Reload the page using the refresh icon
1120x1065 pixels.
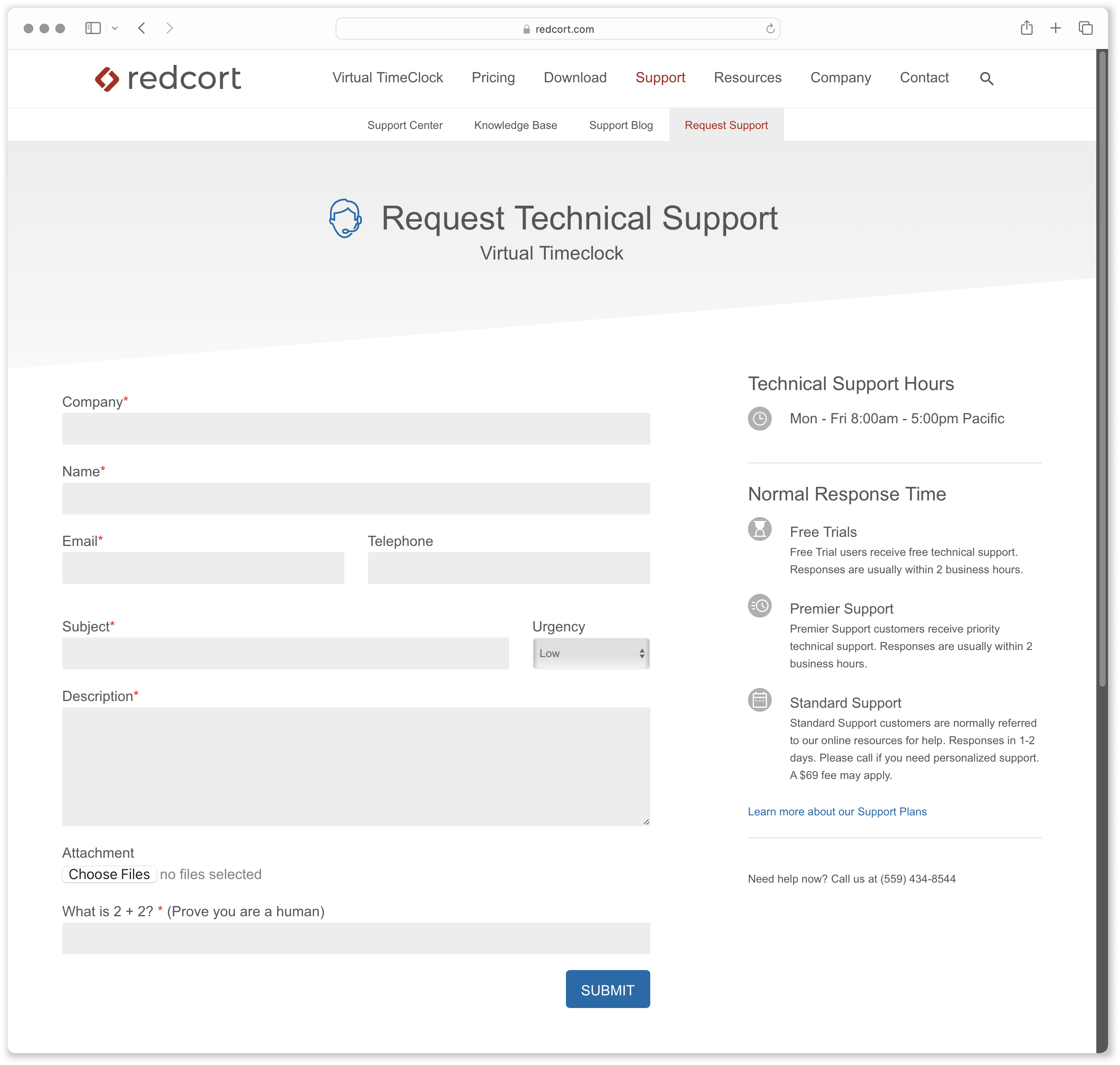pyautogui.click(x=770, y=28)
